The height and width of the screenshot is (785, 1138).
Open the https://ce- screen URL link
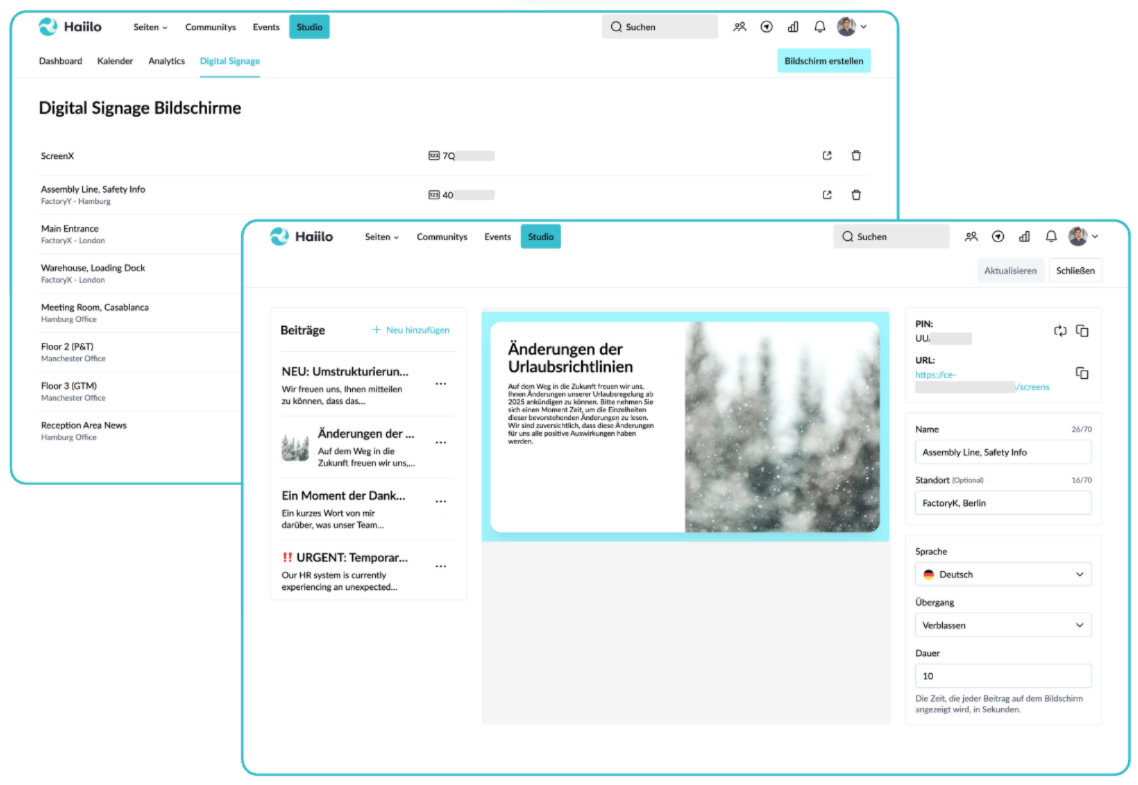pyautogui.click(x=982, y=381)
